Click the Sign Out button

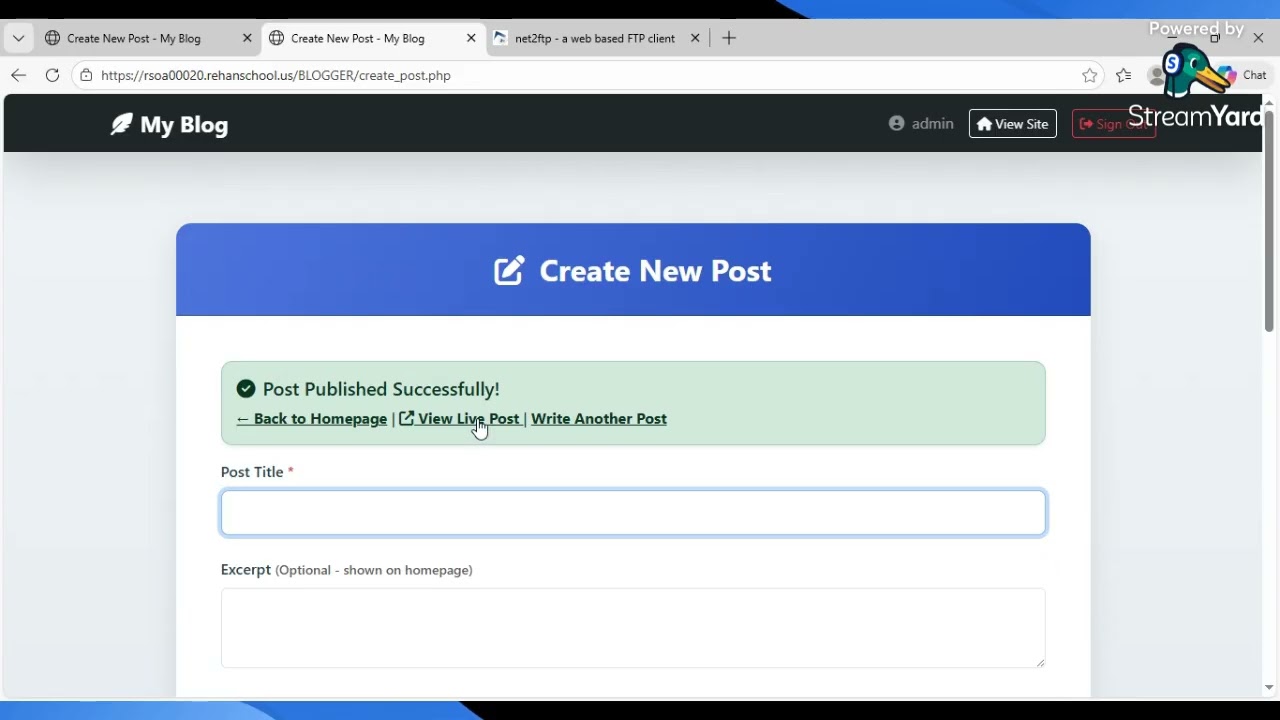(1113, 124)
